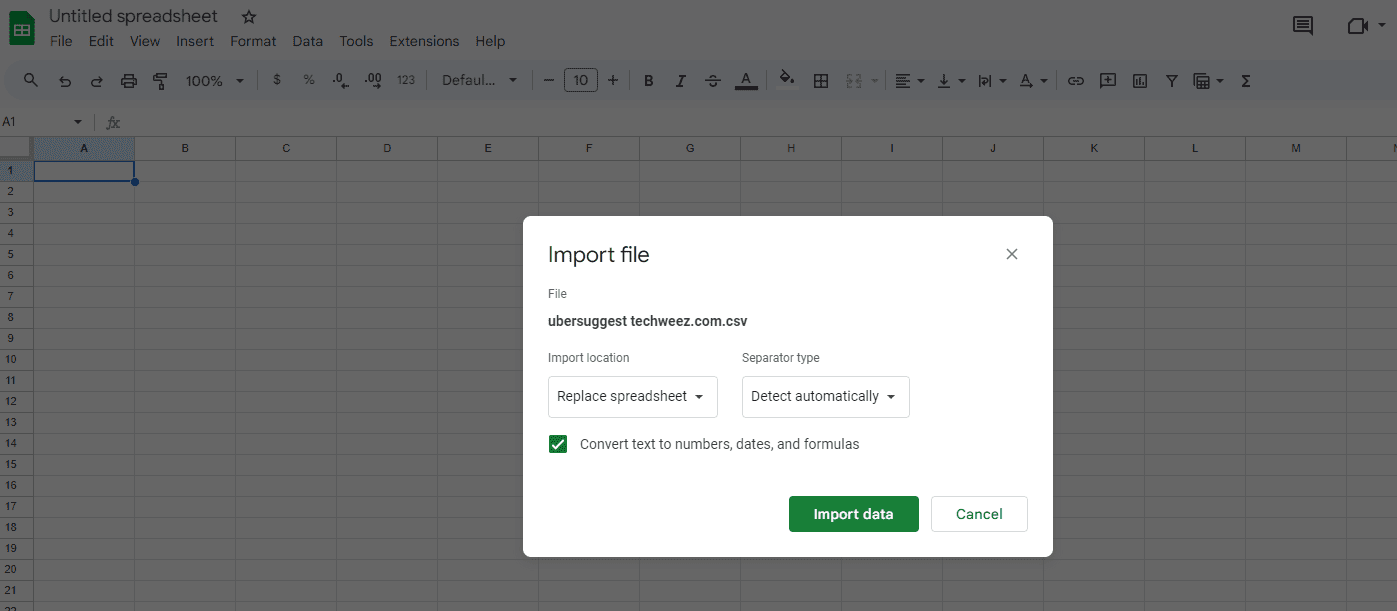Open the File menu
This screenshot has height=611, width=1397.
tap(61, 41)
